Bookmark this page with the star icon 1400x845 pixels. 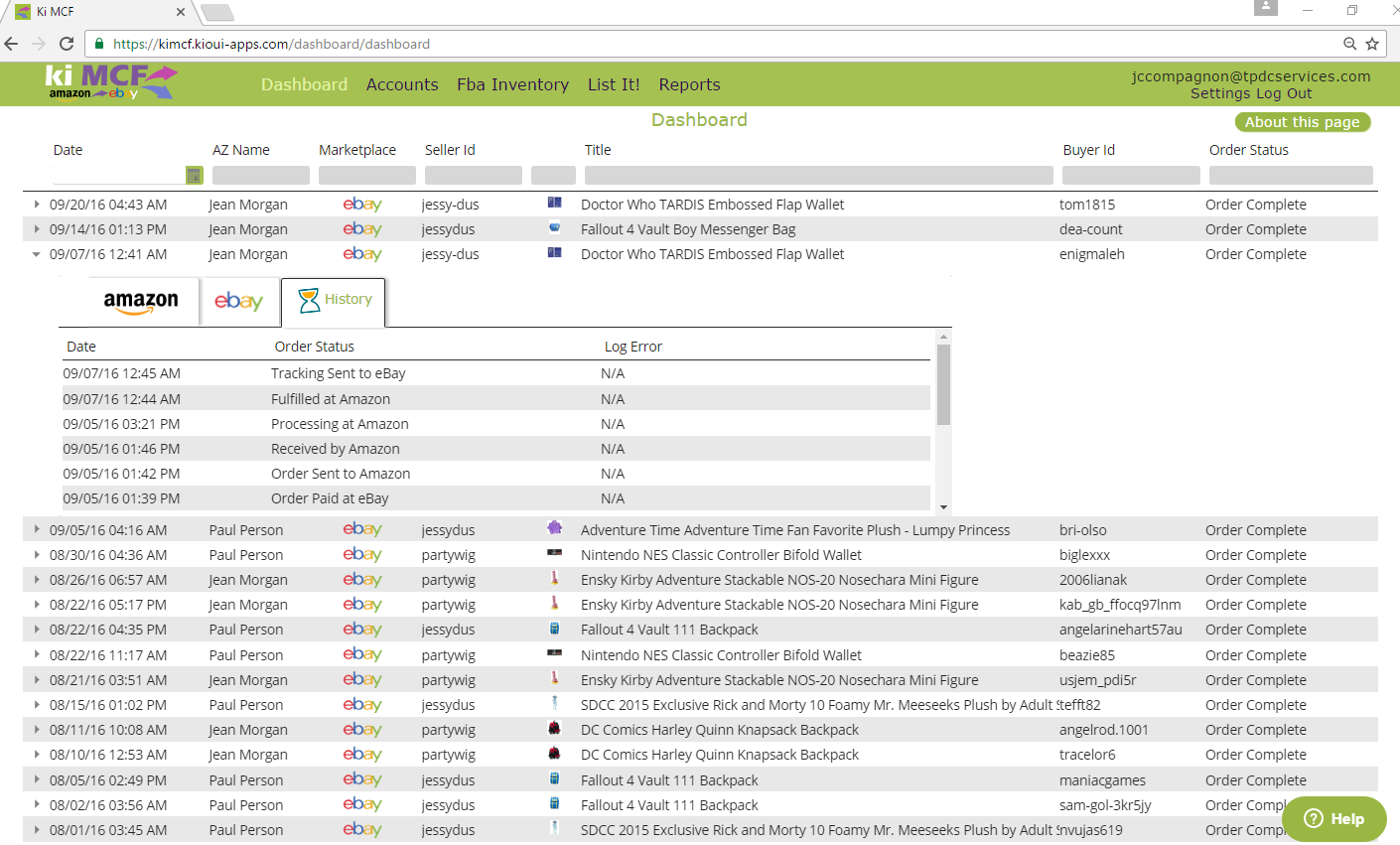click(1372, 44)
